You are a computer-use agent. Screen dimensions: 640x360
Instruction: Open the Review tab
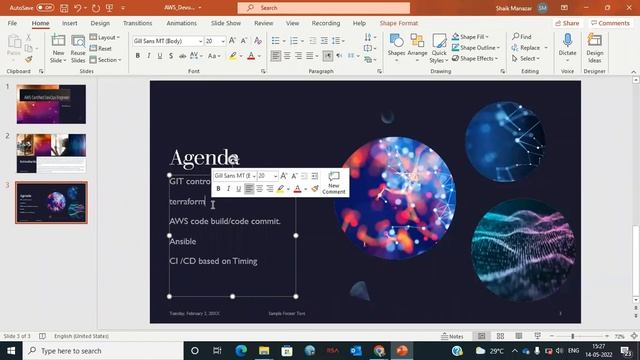[x=264, y=23]
